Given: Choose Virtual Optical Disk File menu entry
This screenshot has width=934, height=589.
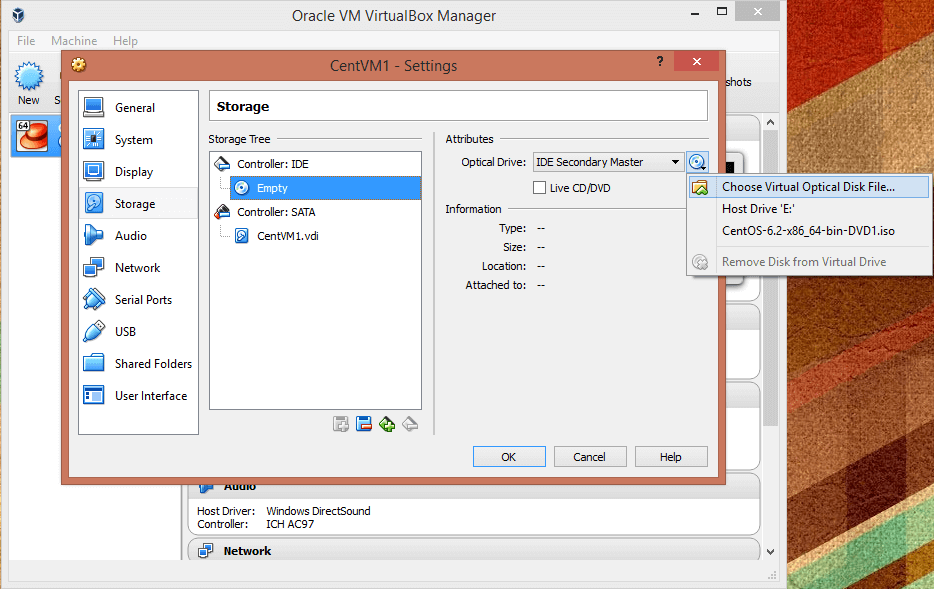Looking at the screenshot, I should 808,187.
